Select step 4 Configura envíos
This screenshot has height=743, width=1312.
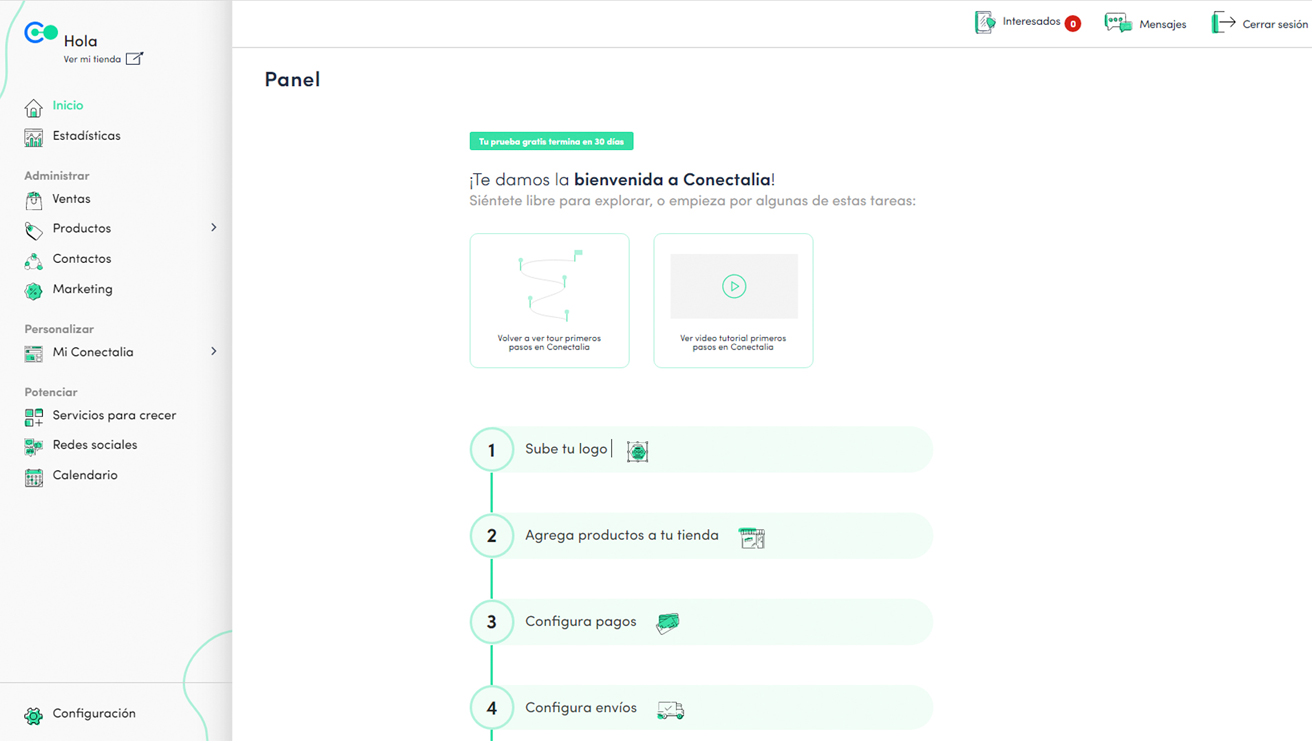[x=701, y=708]
